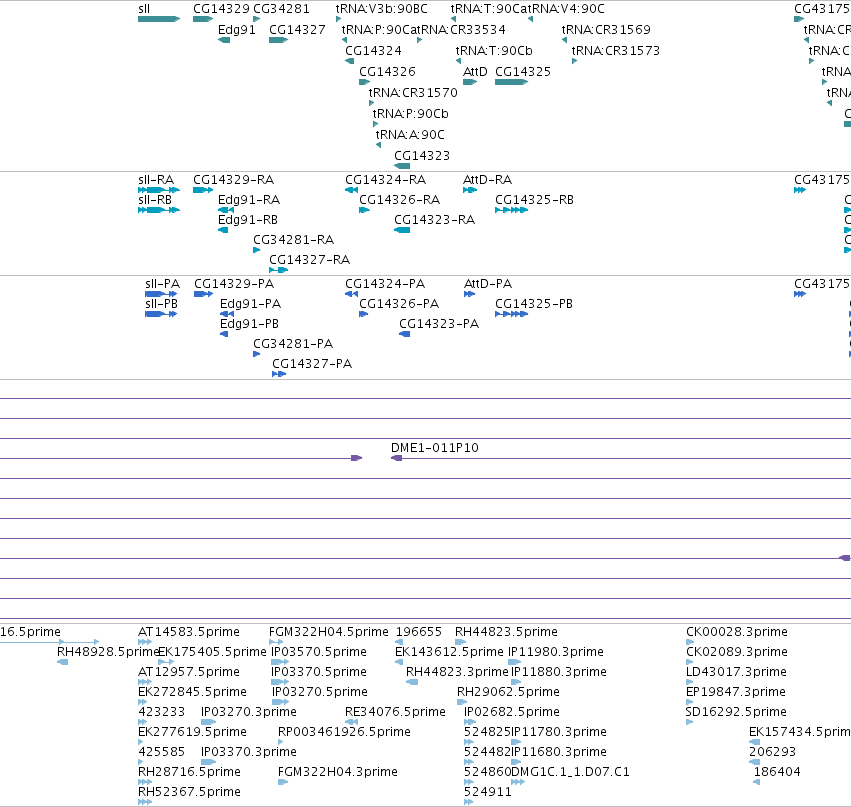
Task: Click the CG14329-PA protein label
Action: pyautogui.click(x=234, y=284)
